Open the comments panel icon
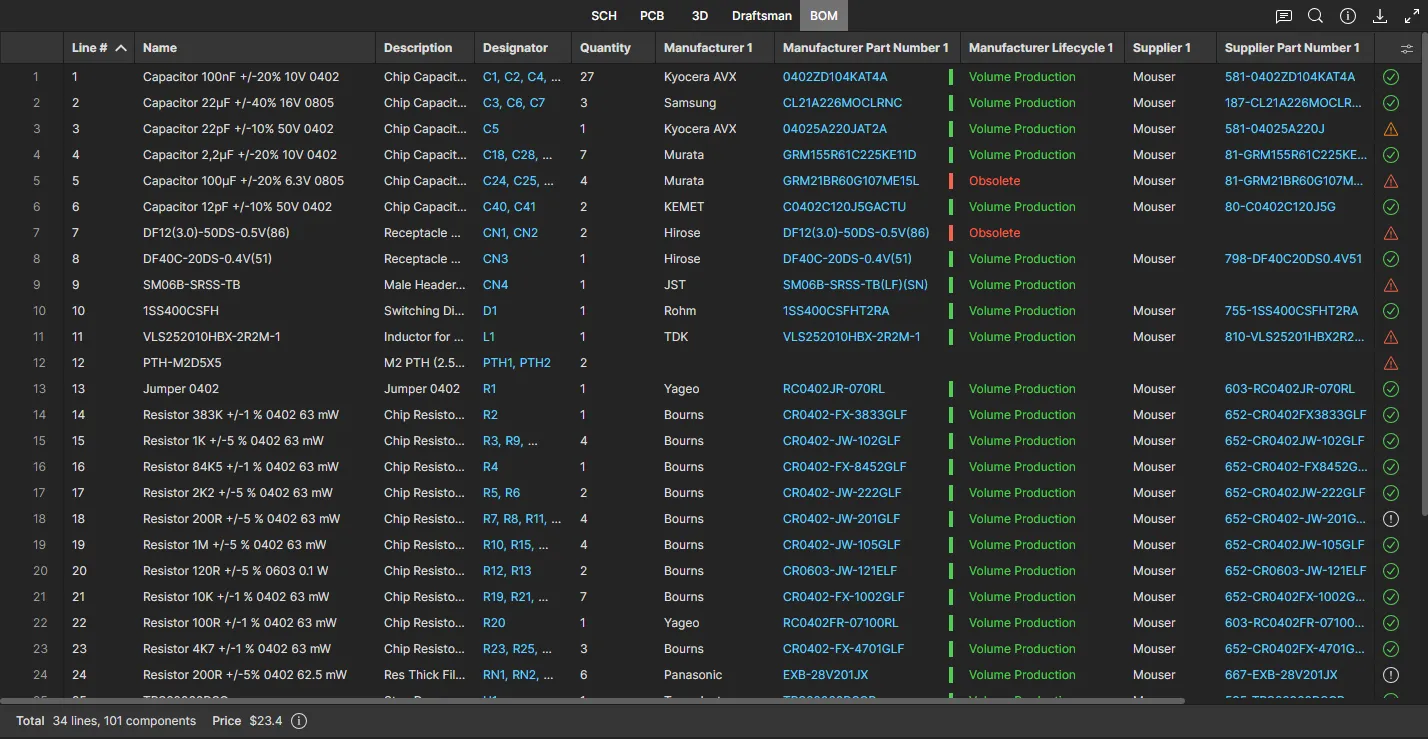Viewport: 1428px width, 739px height. coord(1284,16)
